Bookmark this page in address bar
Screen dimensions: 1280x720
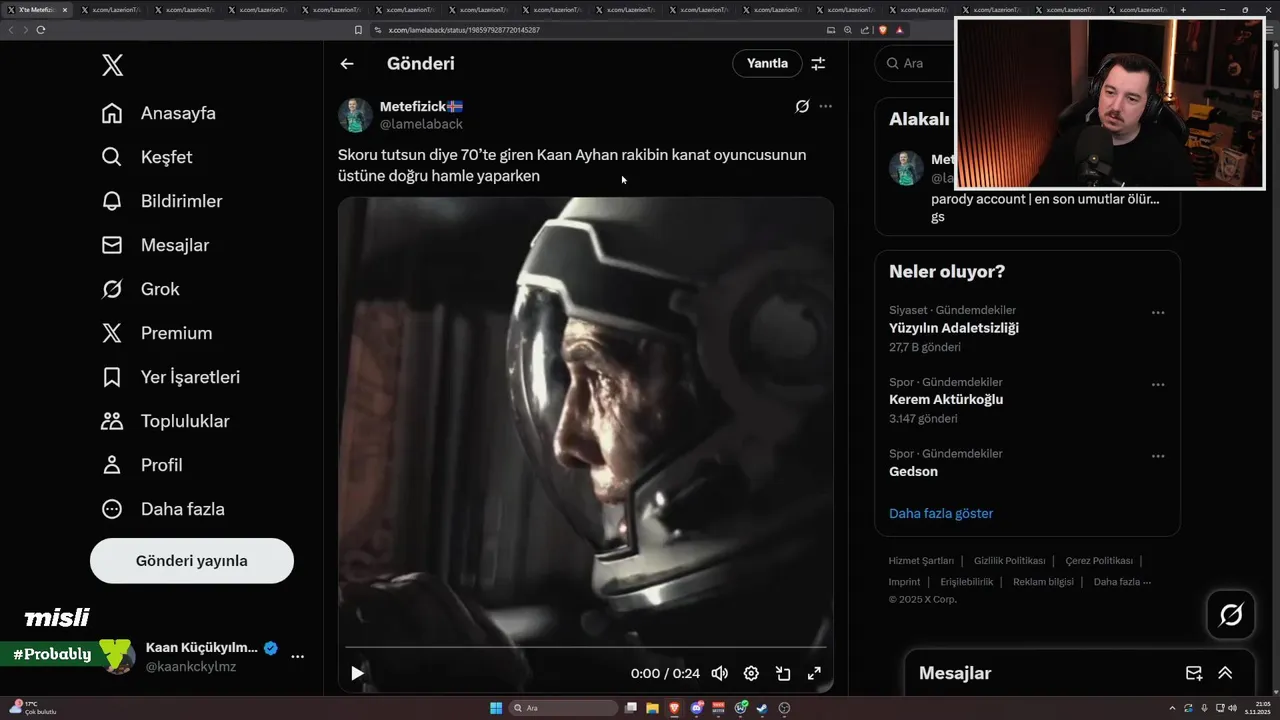point(359,30)
